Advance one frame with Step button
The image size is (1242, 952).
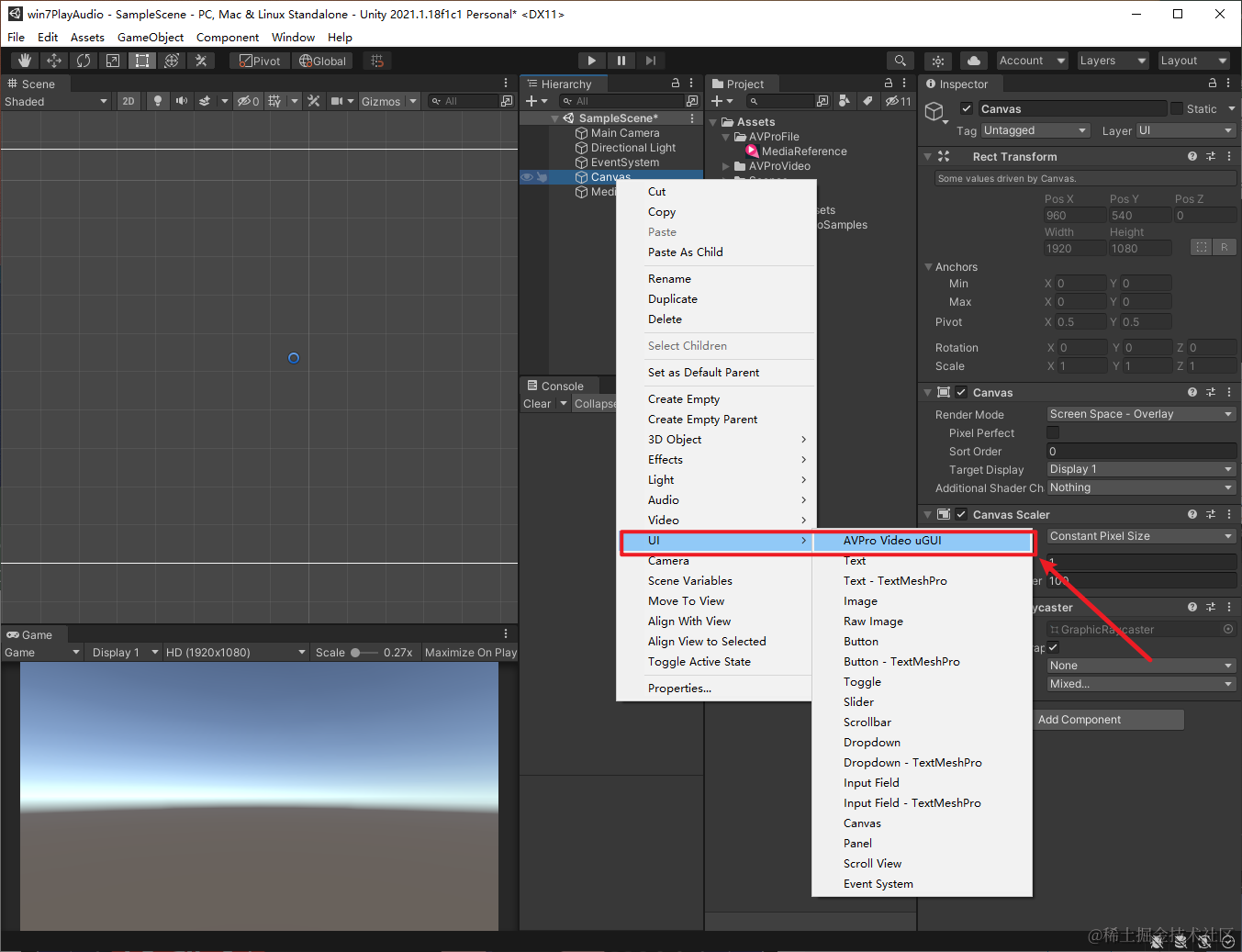tap(651, 61)
